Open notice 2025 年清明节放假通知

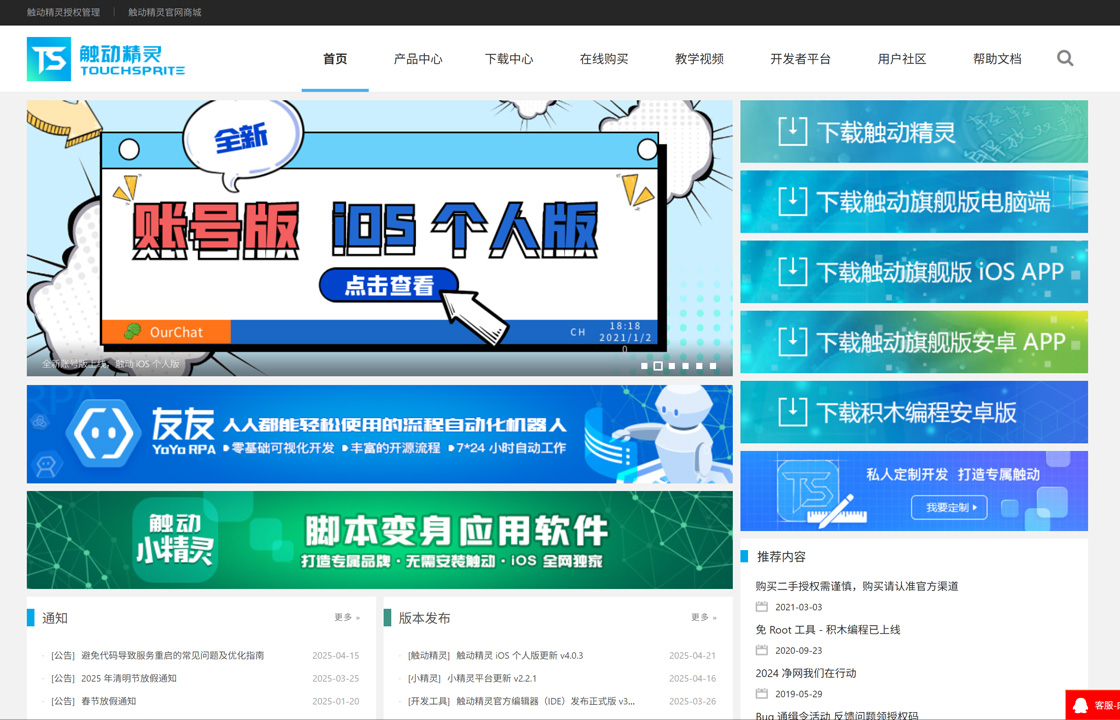[129, 679]
